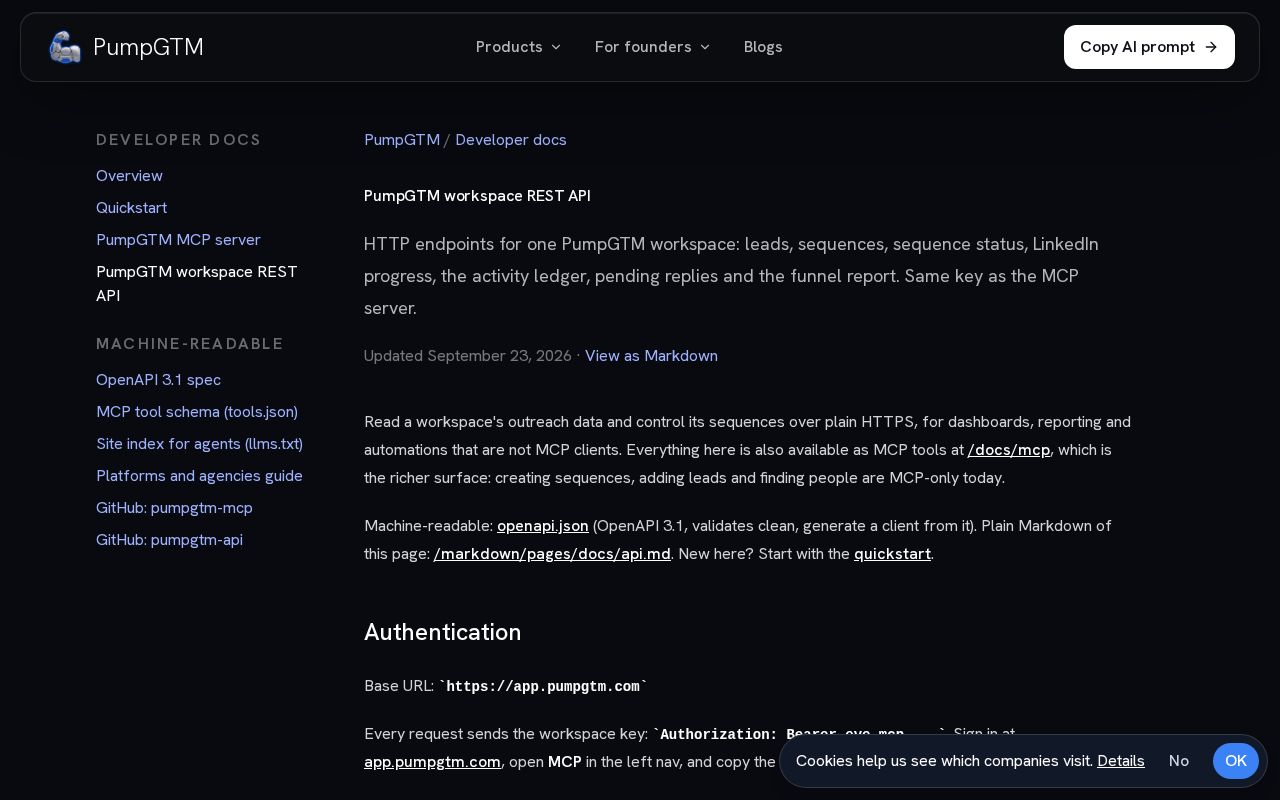1280x800 pixels.
Task: Click the Developer docs breadcrumb
Action: 511,140
